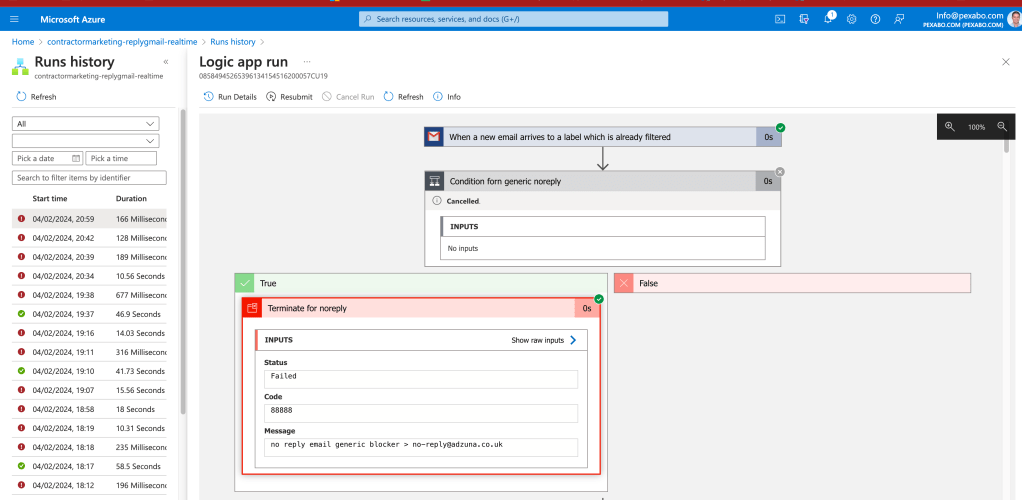Open the notifications bell
The image size is (1022, 500).
click(x=828, y=19)
